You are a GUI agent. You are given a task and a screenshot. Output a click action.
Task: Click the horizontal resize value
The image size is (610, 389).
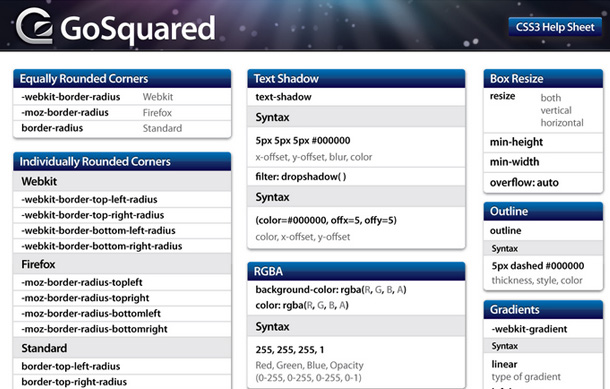pos(562,123)
